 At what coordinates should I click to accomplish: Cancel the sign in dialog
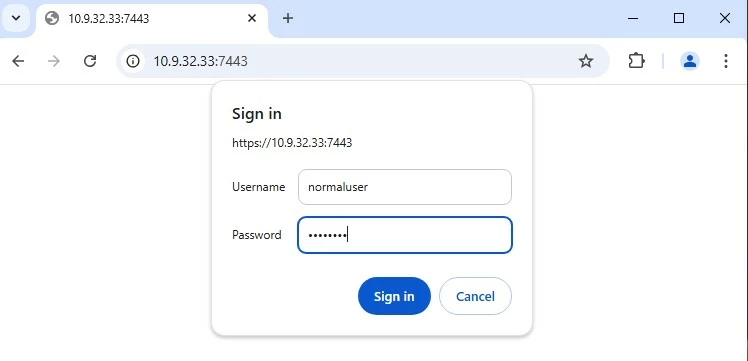[475, 296]
